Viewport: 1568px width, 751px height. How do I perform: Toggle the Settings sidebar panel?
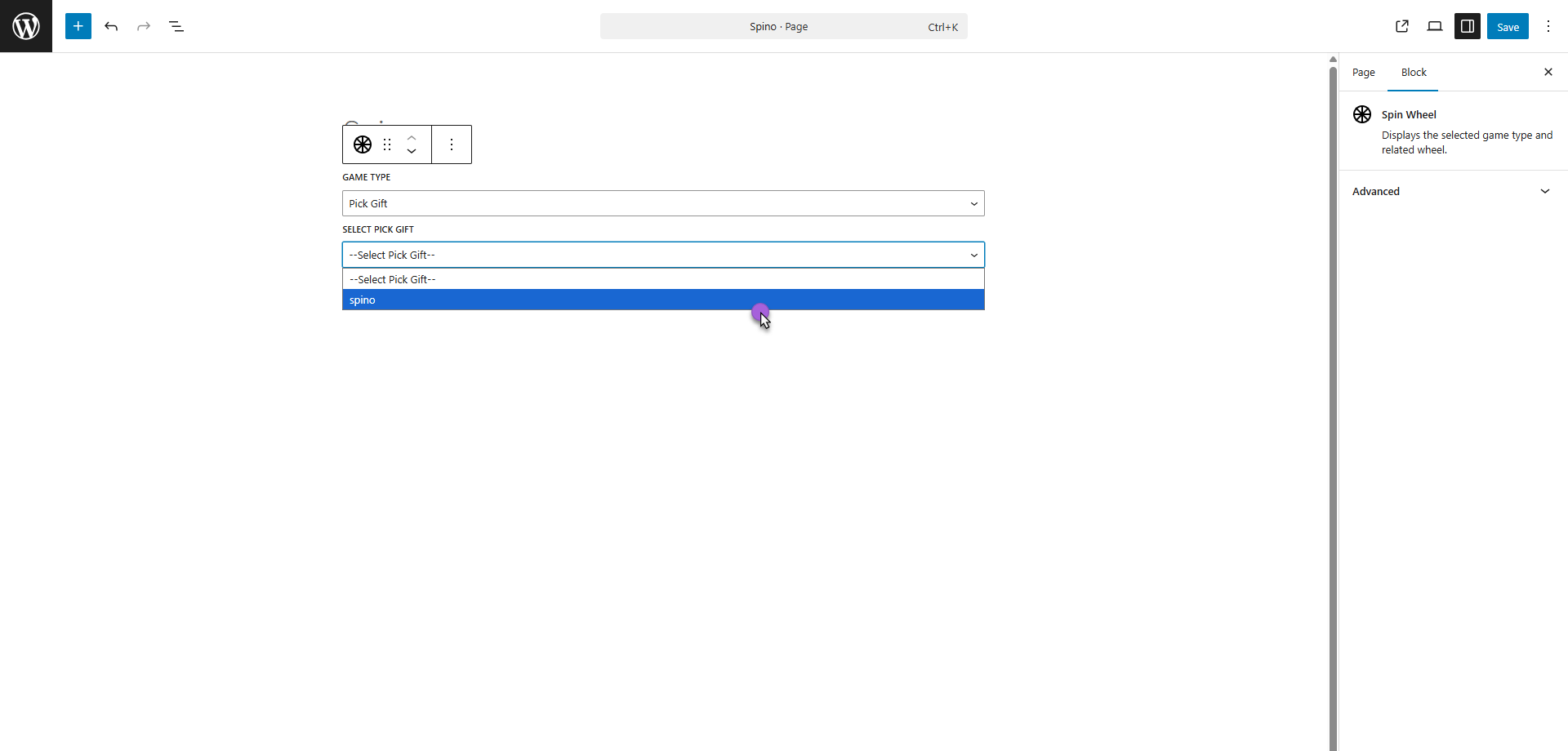click(x=1468, y=26)
